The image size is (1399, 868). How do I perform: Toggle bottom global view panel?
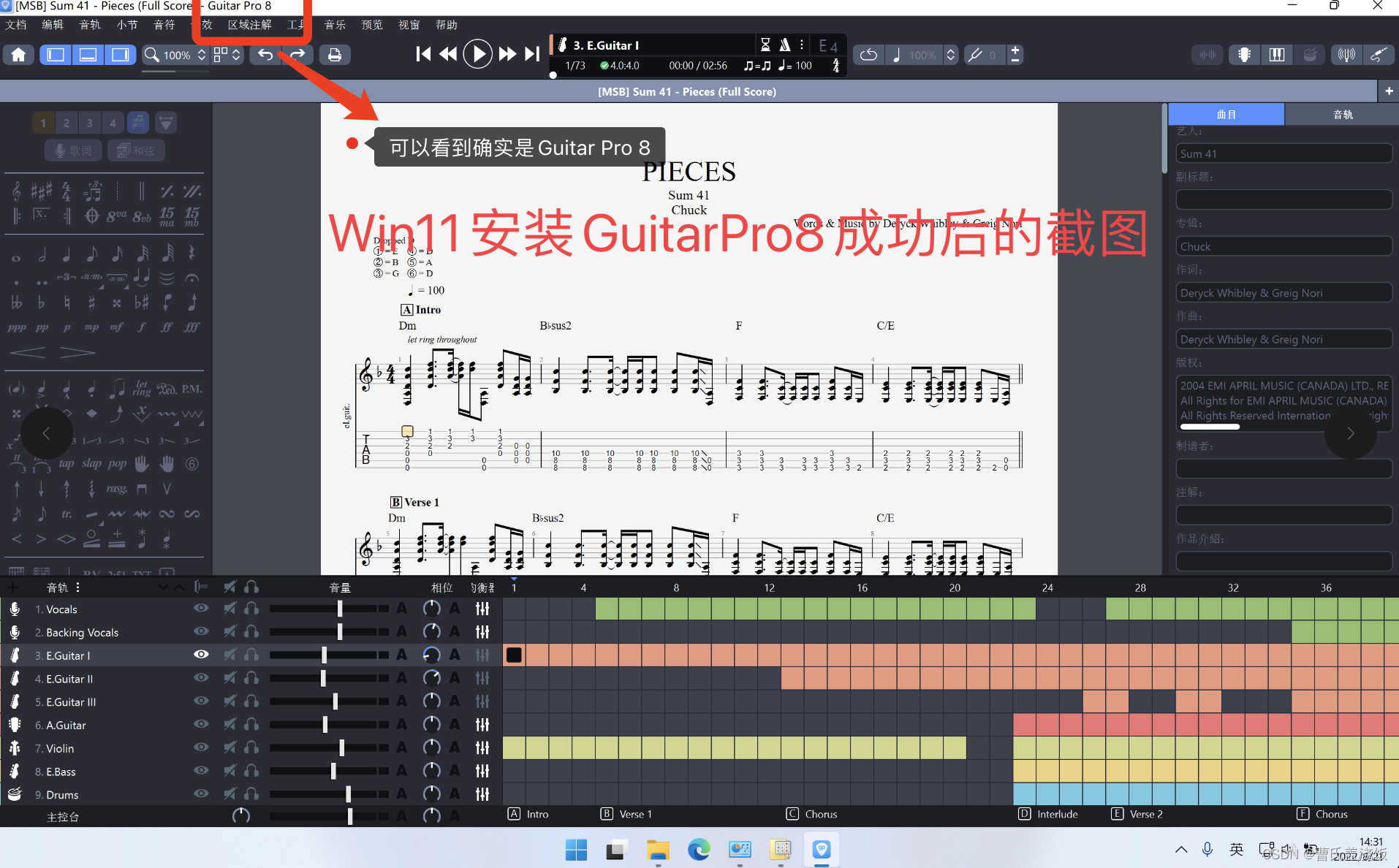(88, 55)
